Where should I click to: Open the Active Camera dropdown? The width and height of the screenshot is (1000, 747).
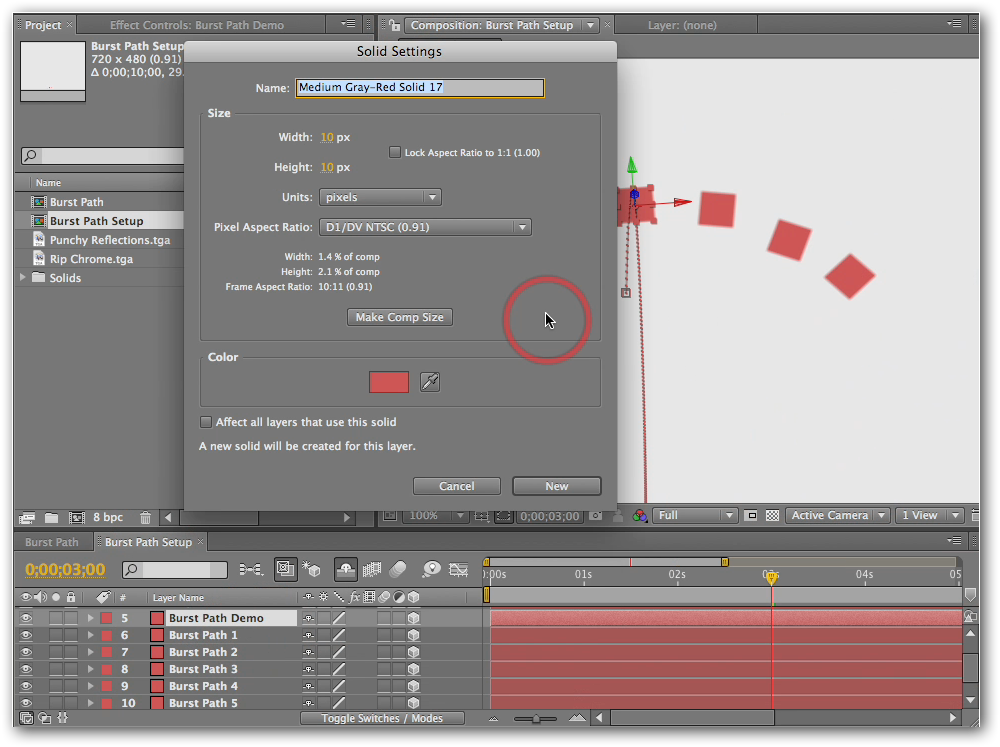837,515
